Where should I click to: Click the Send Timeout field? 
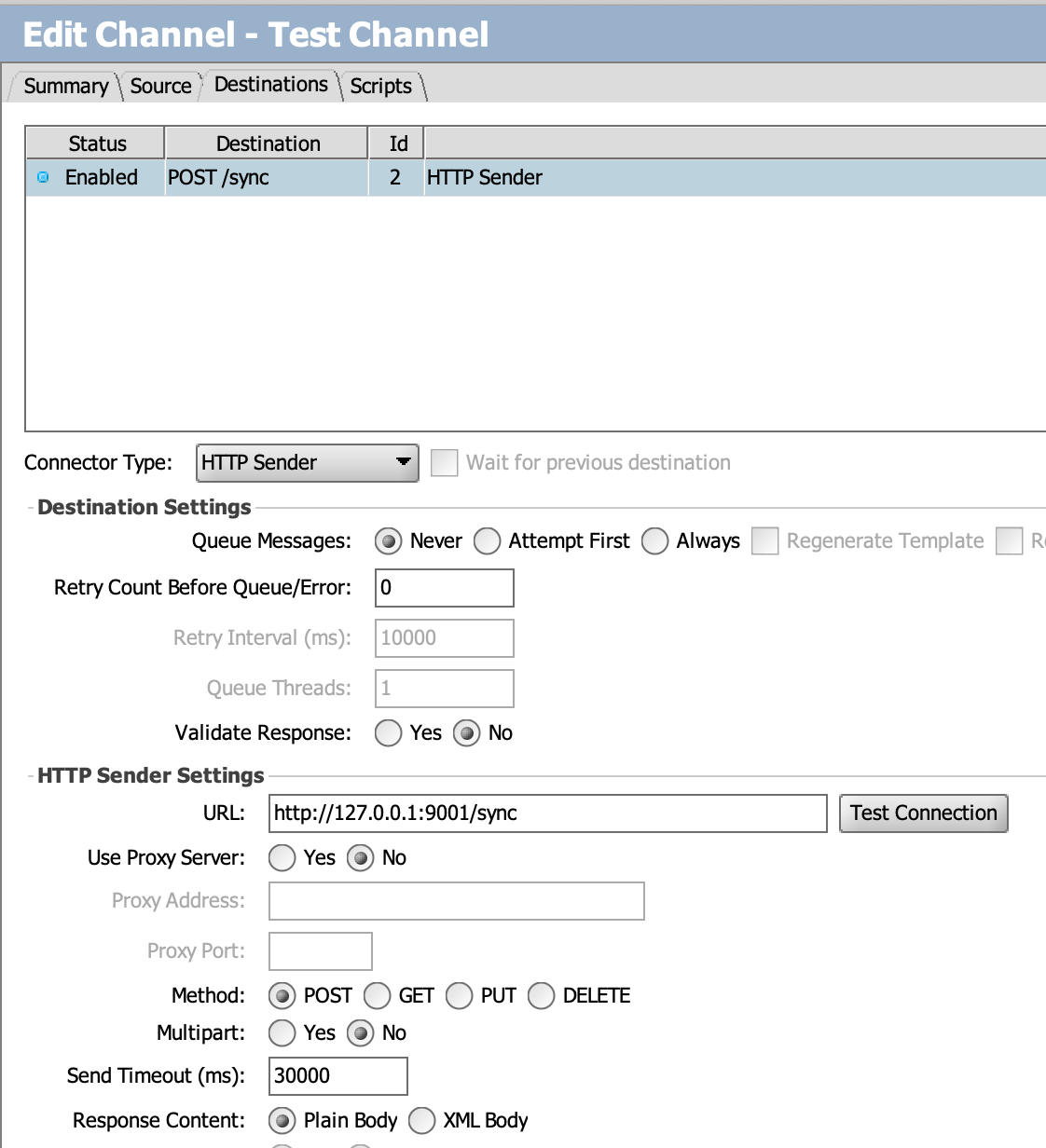tap(337, 1075)
